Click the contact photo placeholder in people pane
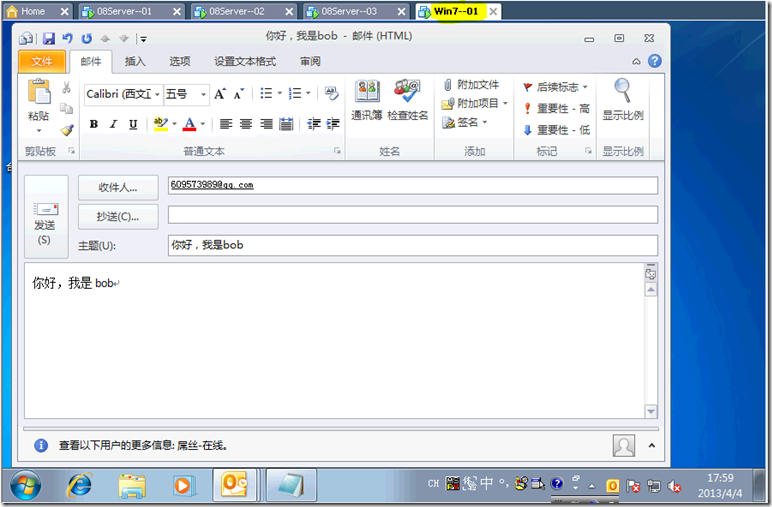 pos(624,445)
